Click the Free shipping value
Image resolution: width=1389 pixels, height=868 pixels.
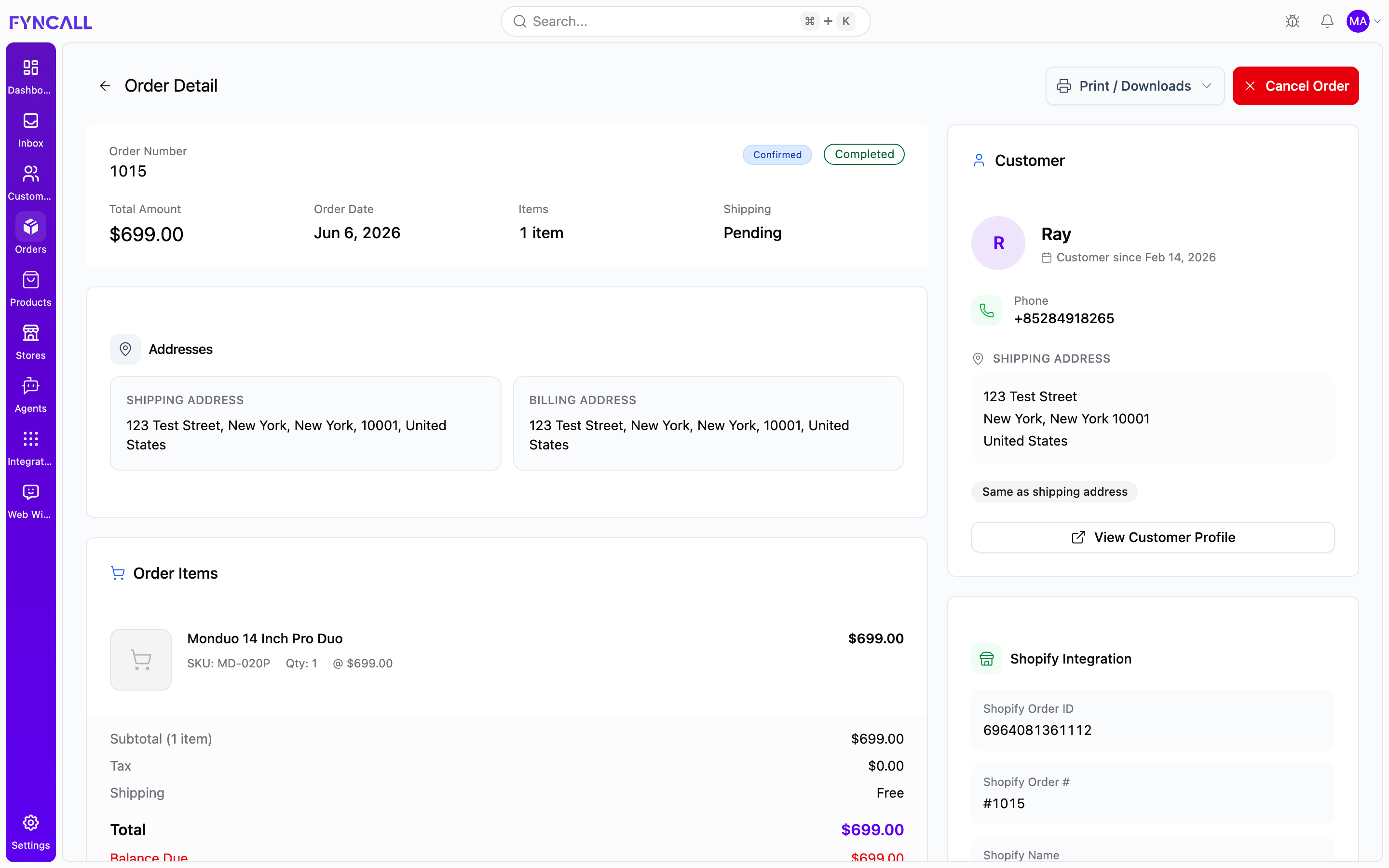point(890,793)
